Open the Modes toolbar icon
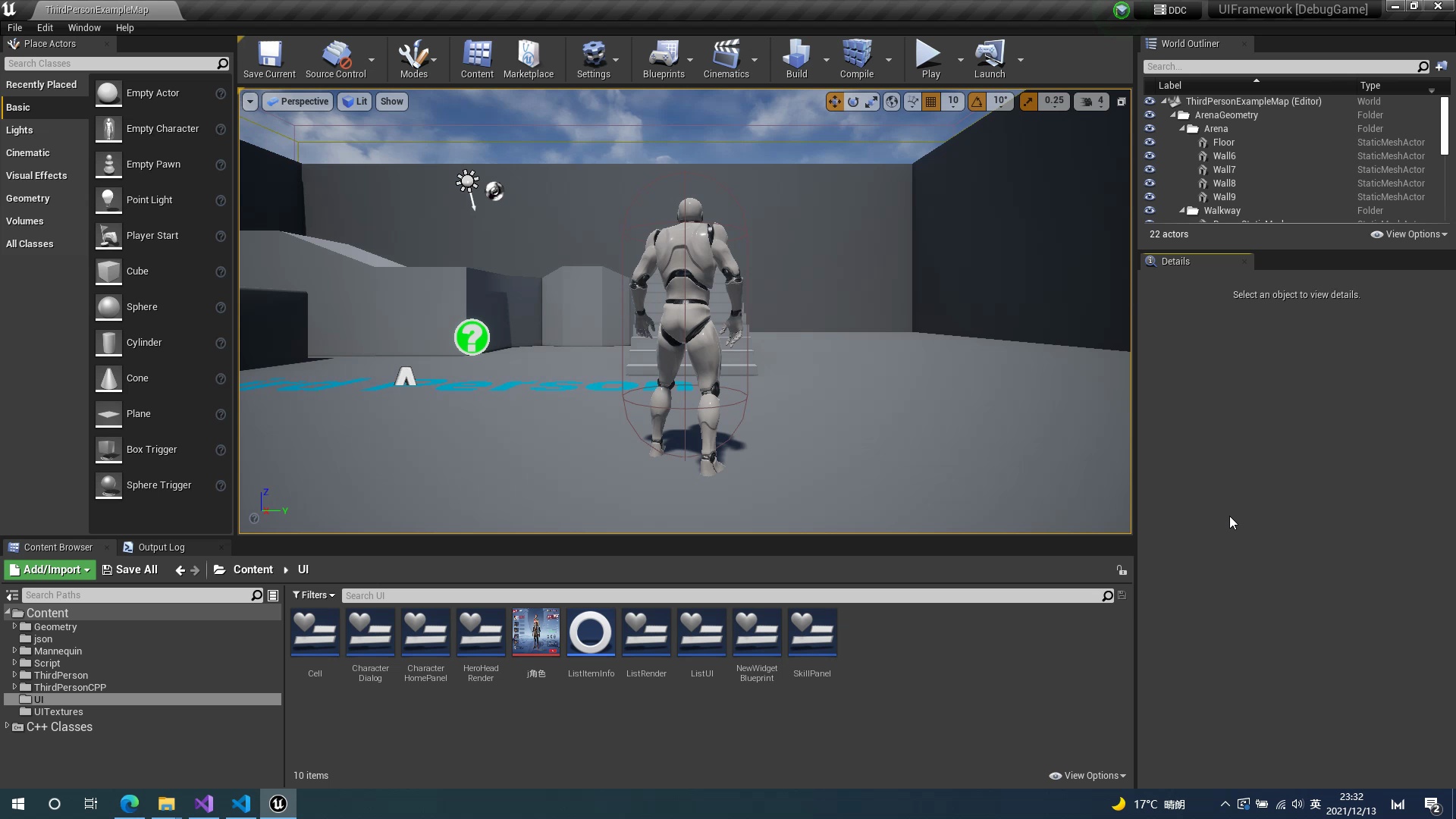The image size is (1456, 819). (414, 59)
